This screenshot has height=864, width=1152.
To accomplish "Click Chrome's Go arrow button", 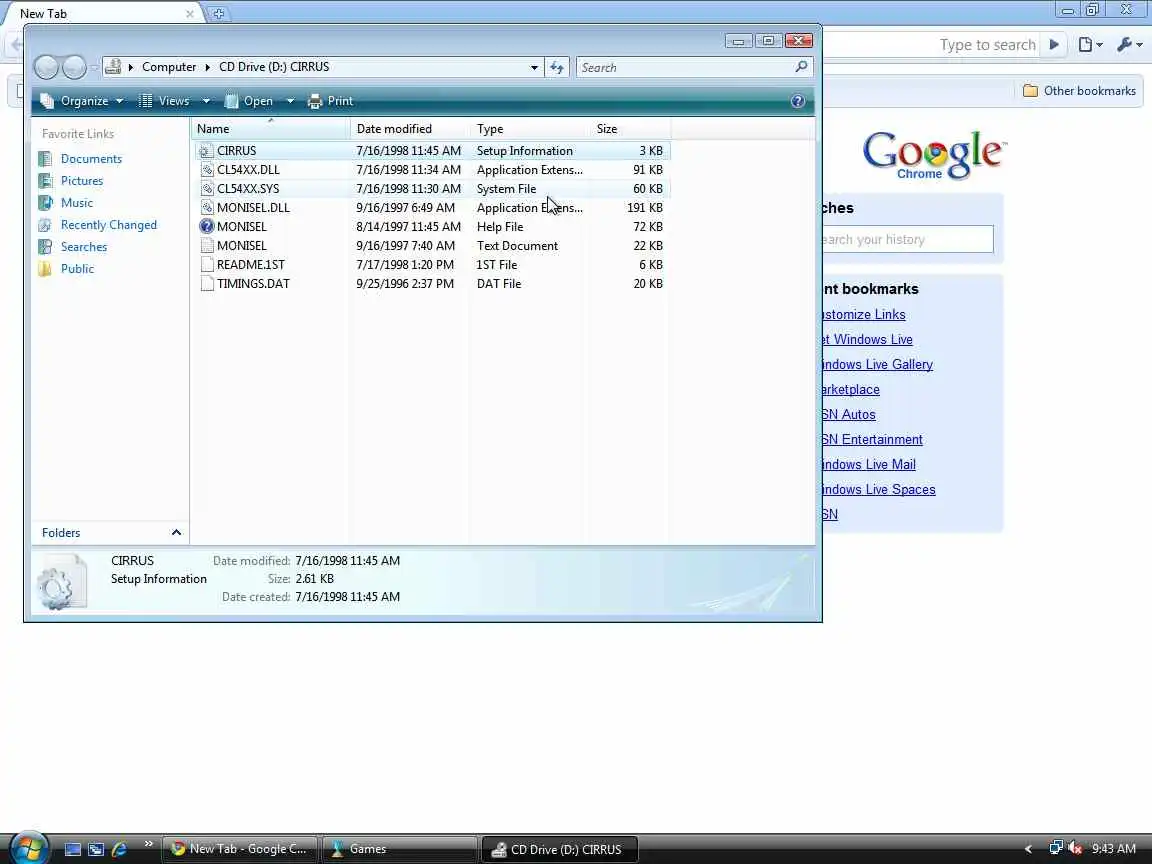I will (1054, 45).
